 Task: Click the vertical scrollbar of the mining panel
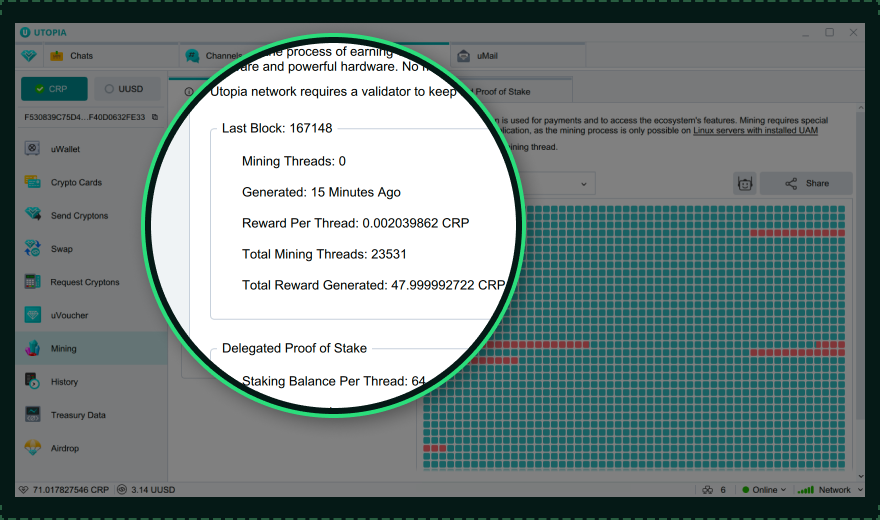[860, 265]
